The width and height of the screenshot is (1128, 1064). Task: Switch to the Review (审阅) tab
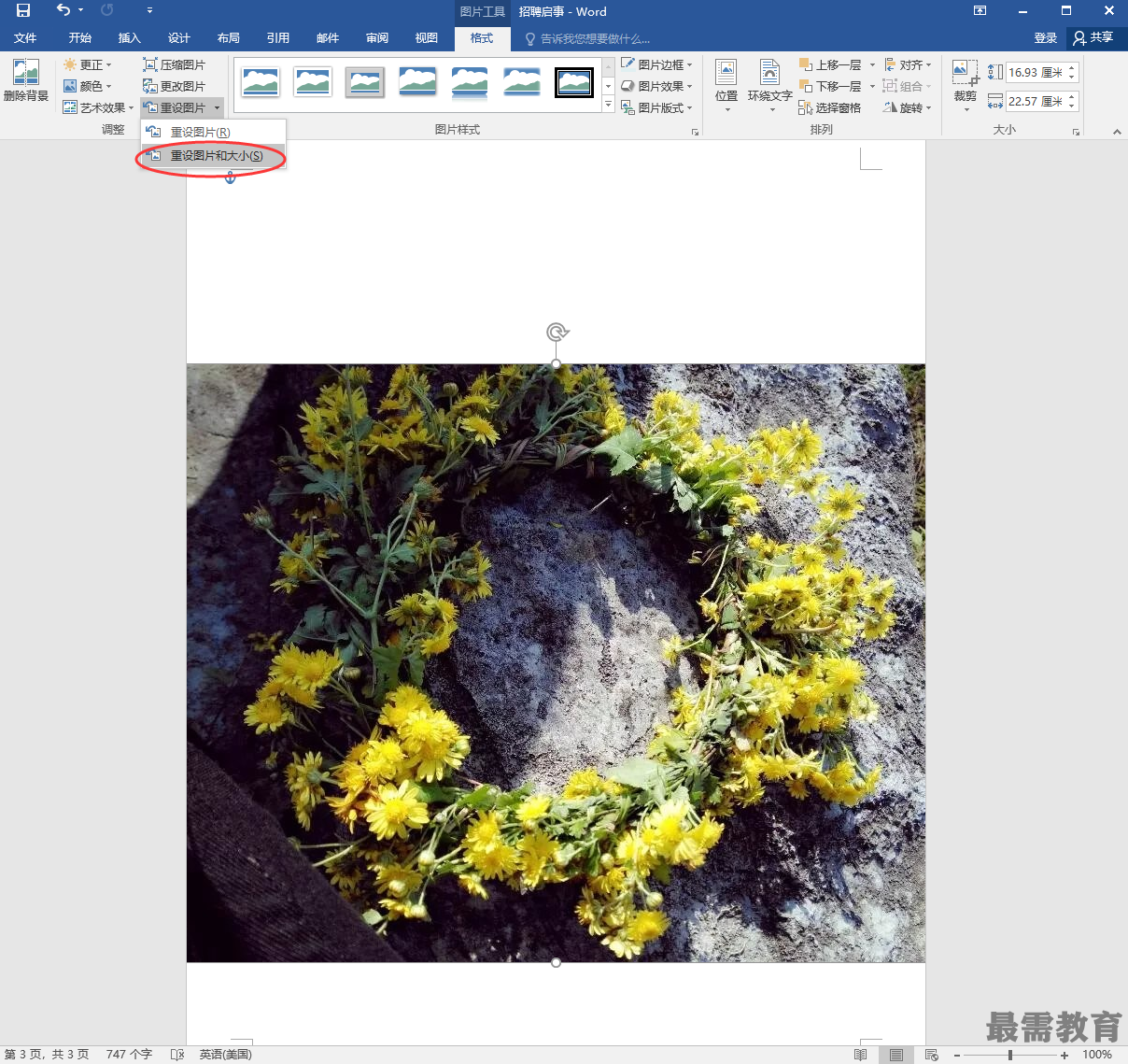[377, 38]
